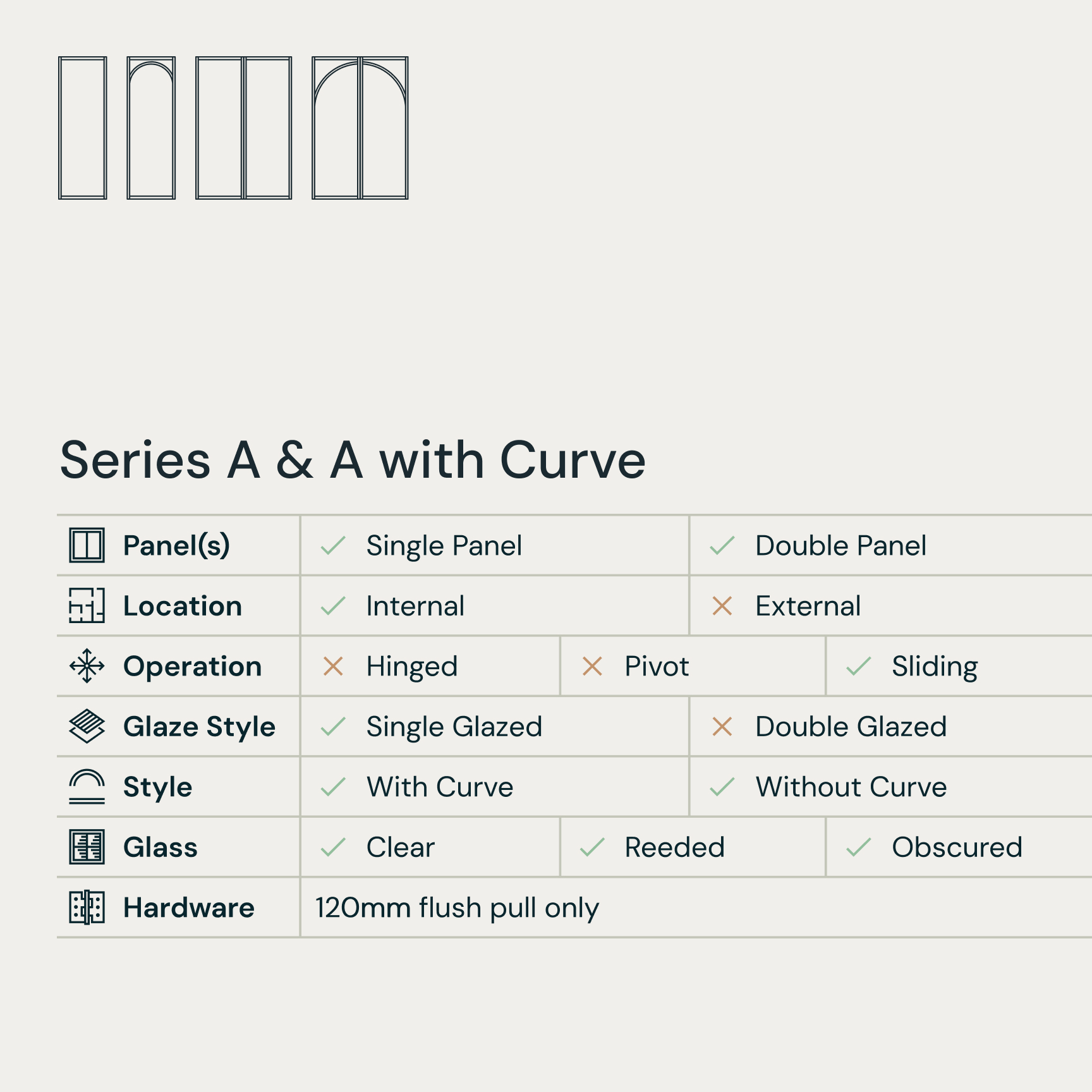
Task: Click the Glass pattern icon
Action: (x=87, y=847)
